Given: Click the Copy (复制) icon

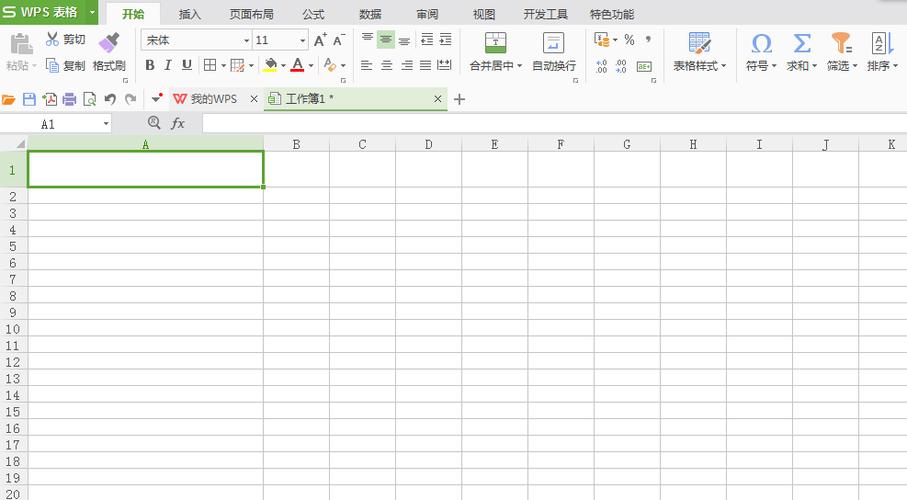Looking at the screenshot, I should (53, 65).
